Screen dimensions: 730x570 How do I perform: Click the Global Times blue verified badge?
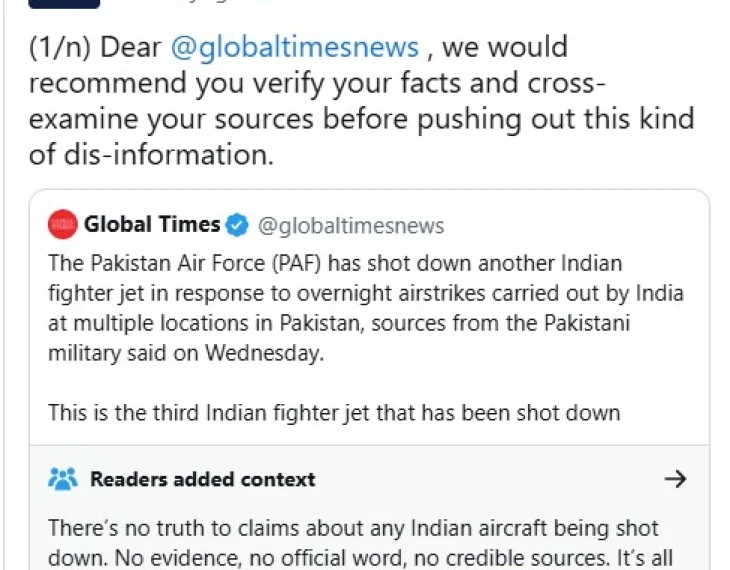pos(237,225)
